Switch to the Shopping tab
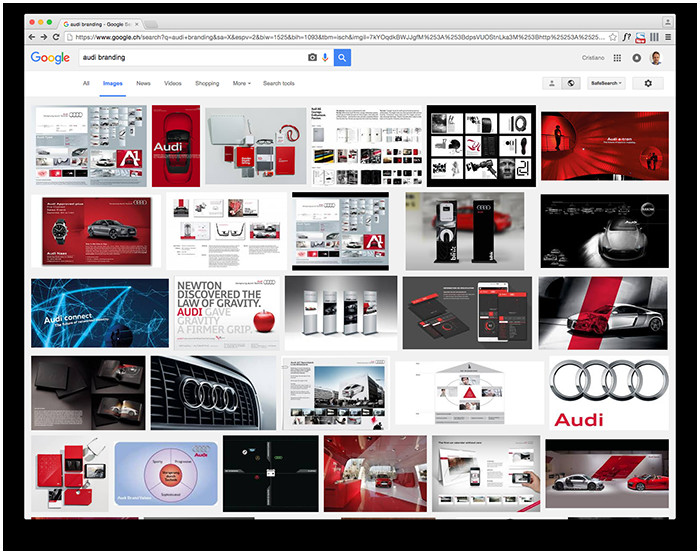The height and width of the screenshot is (554, 700). click(x=207, y=83)
